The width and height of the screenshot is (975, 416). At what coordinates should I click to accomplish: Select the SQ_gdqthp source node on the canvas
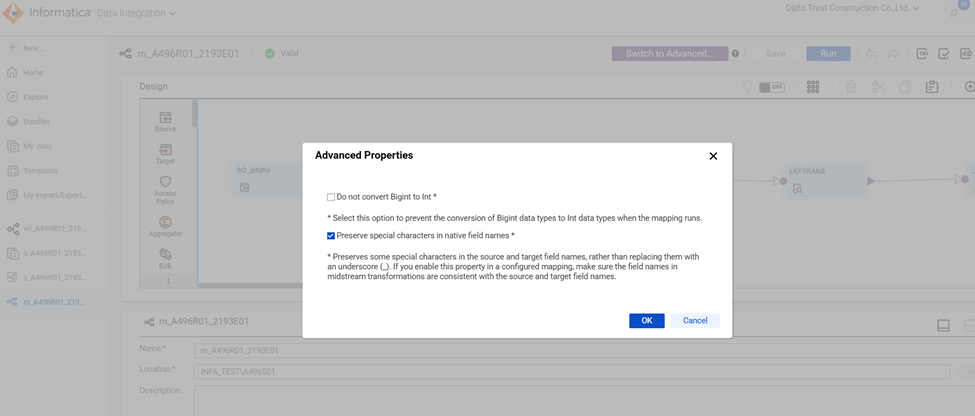coord(267,180)
